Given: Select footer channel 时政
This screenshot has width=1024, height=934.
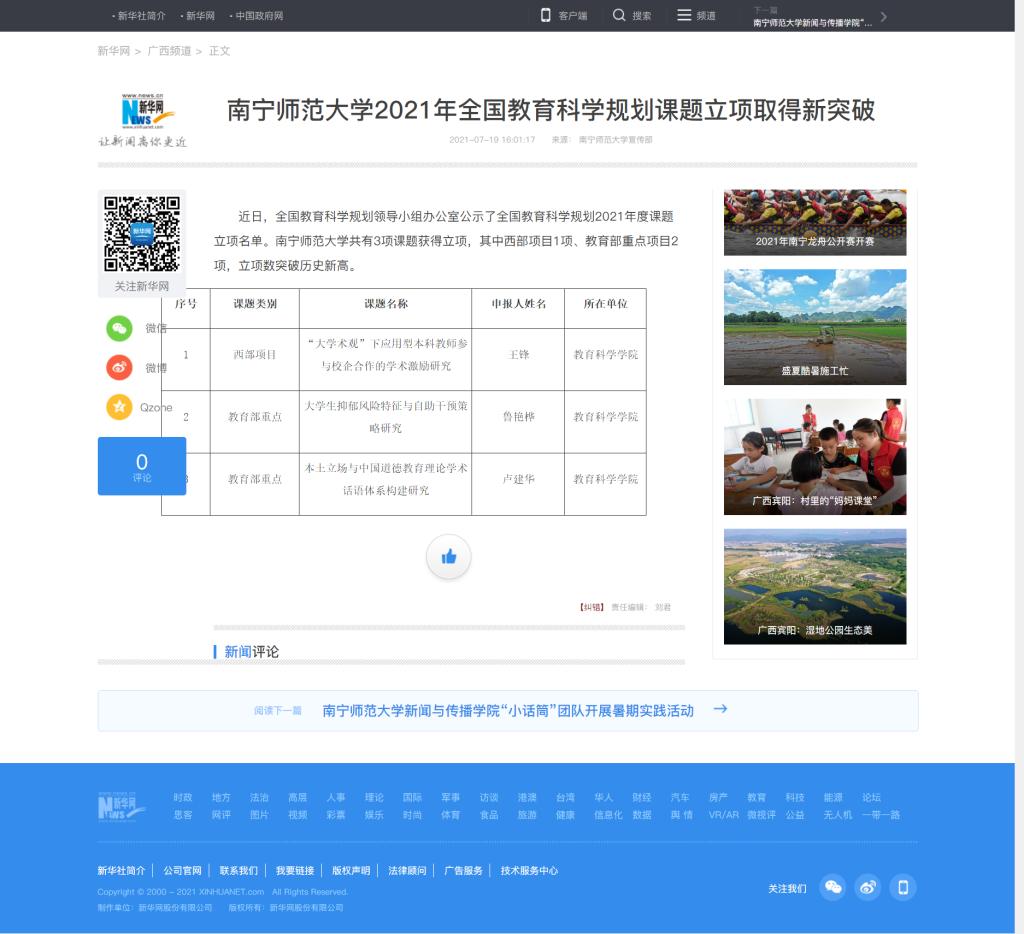Looking at the screenshot, I should [183, 797].
